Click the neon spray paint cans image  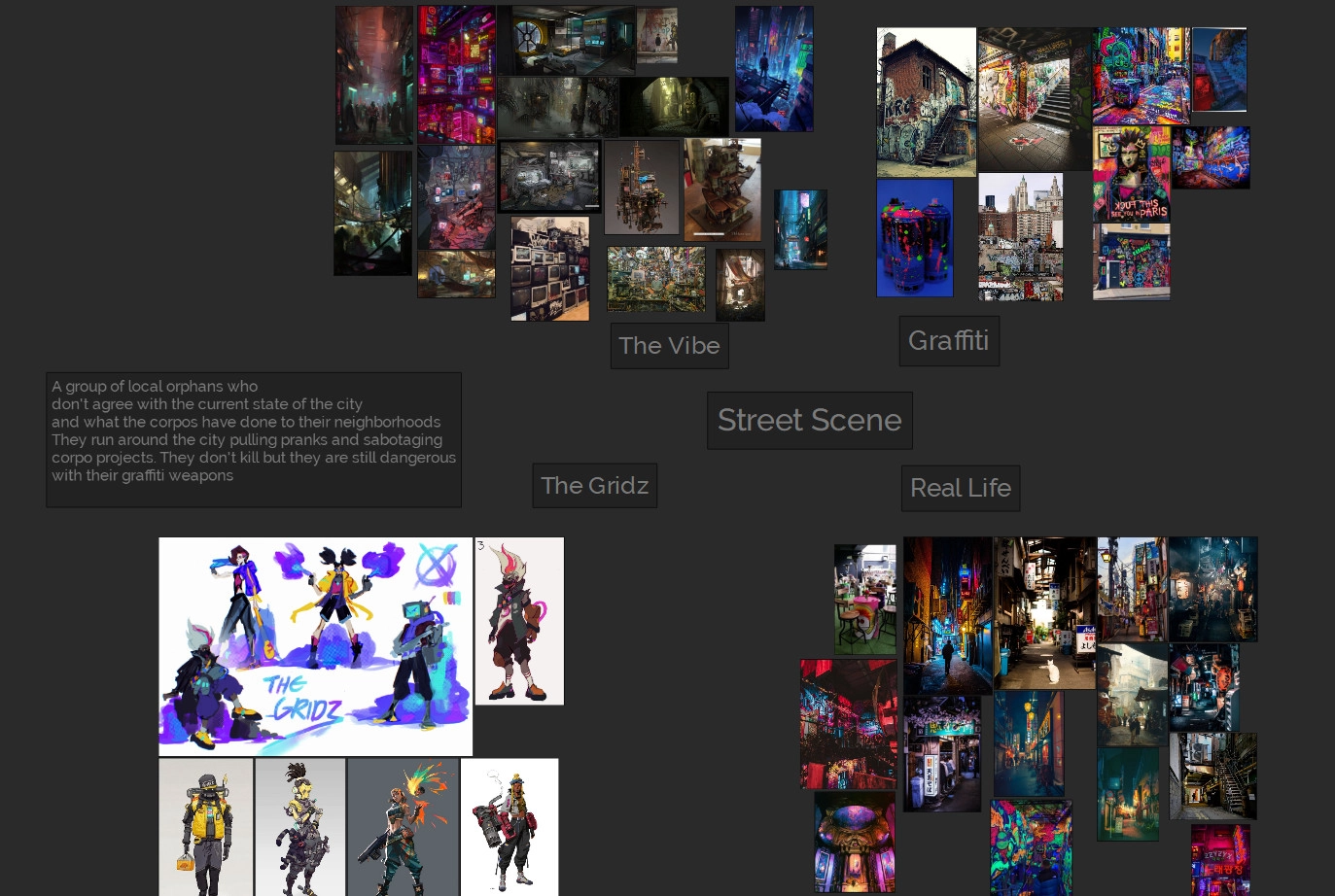914,237
